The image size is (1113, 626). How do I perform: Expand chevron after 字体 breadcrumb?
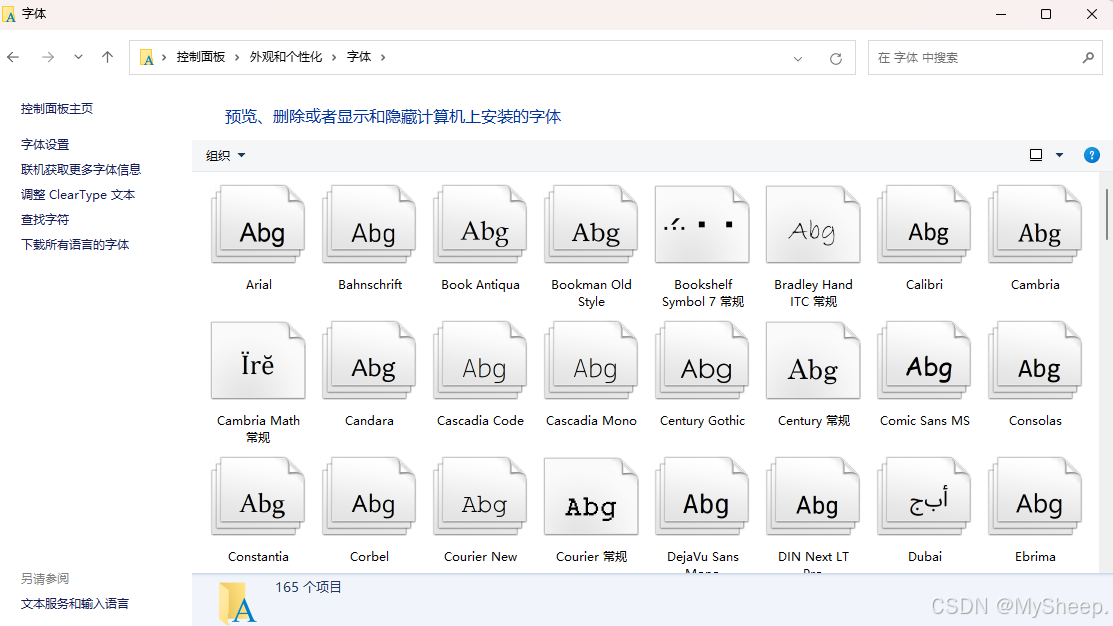(383, 57)
